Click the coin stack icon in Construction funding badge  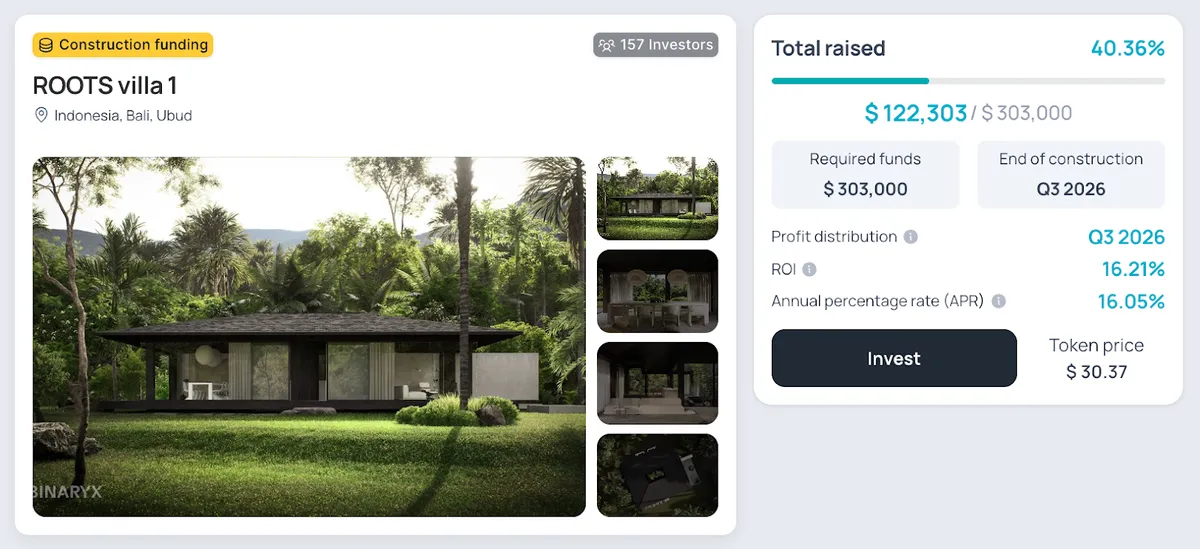(46, 45)
